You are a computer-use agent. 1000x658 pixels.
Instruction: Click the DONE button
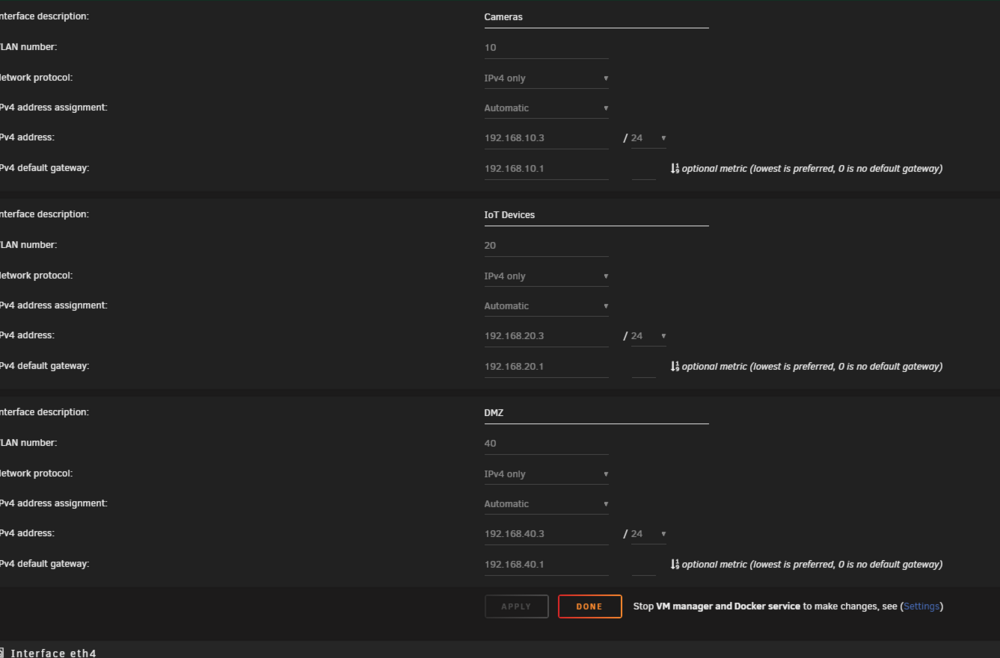[x=589, y=606]
